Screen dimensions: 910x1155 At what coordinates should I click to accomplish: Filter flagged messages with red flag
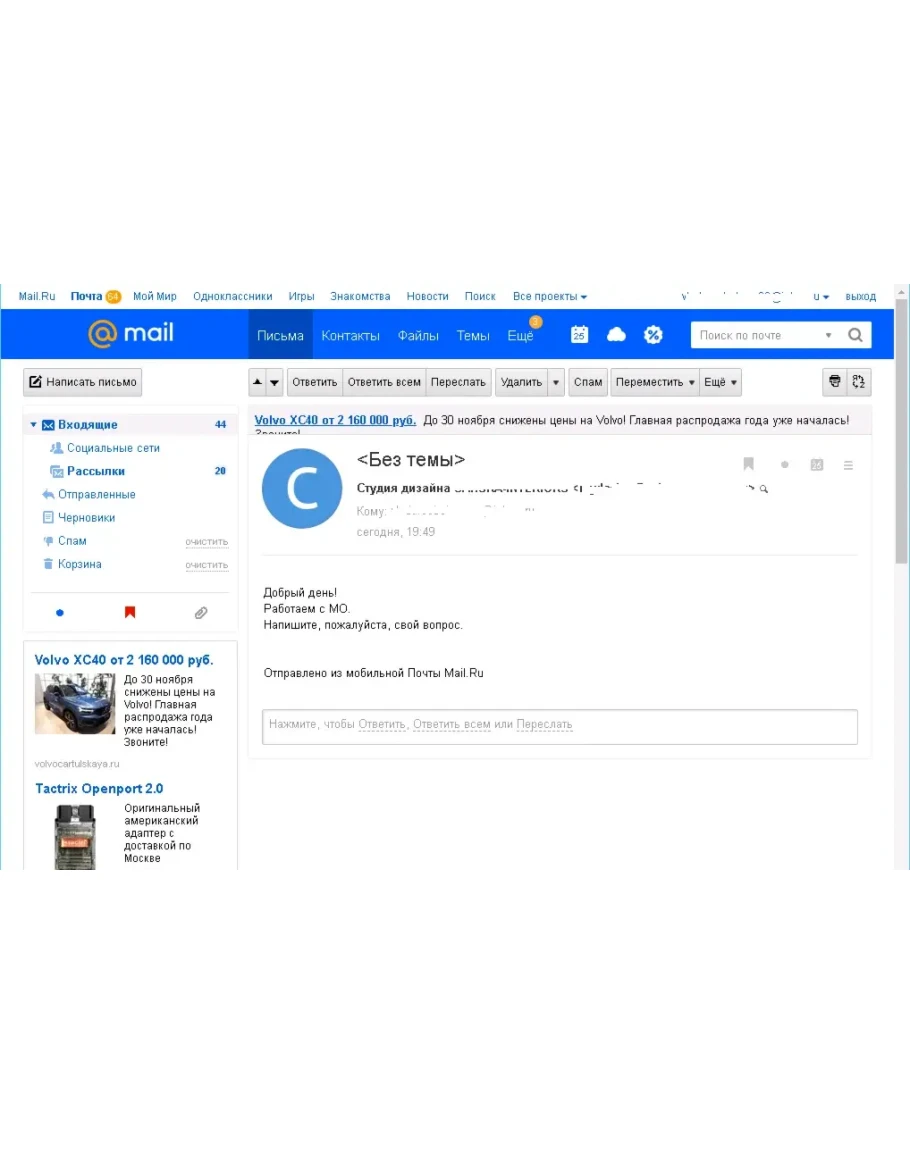pyautogui.click(x=130, y=613)
